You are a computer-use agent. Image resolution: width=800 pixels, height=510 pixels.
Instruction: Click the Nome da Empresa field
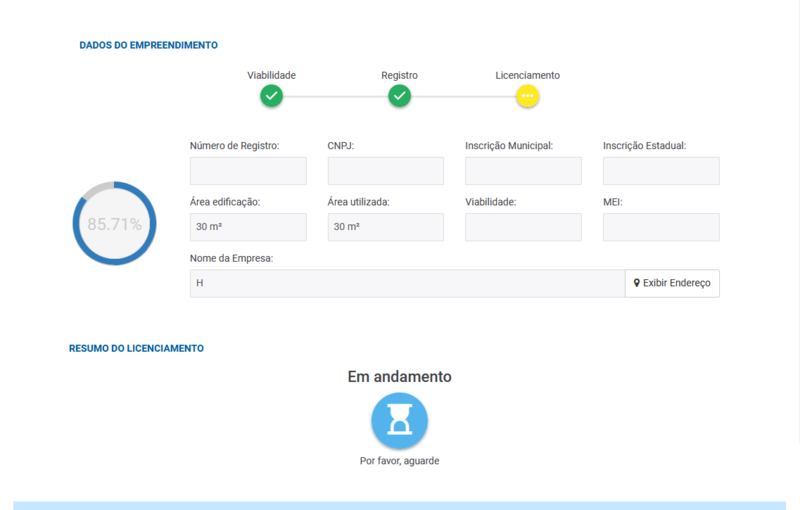coord(407,283)
